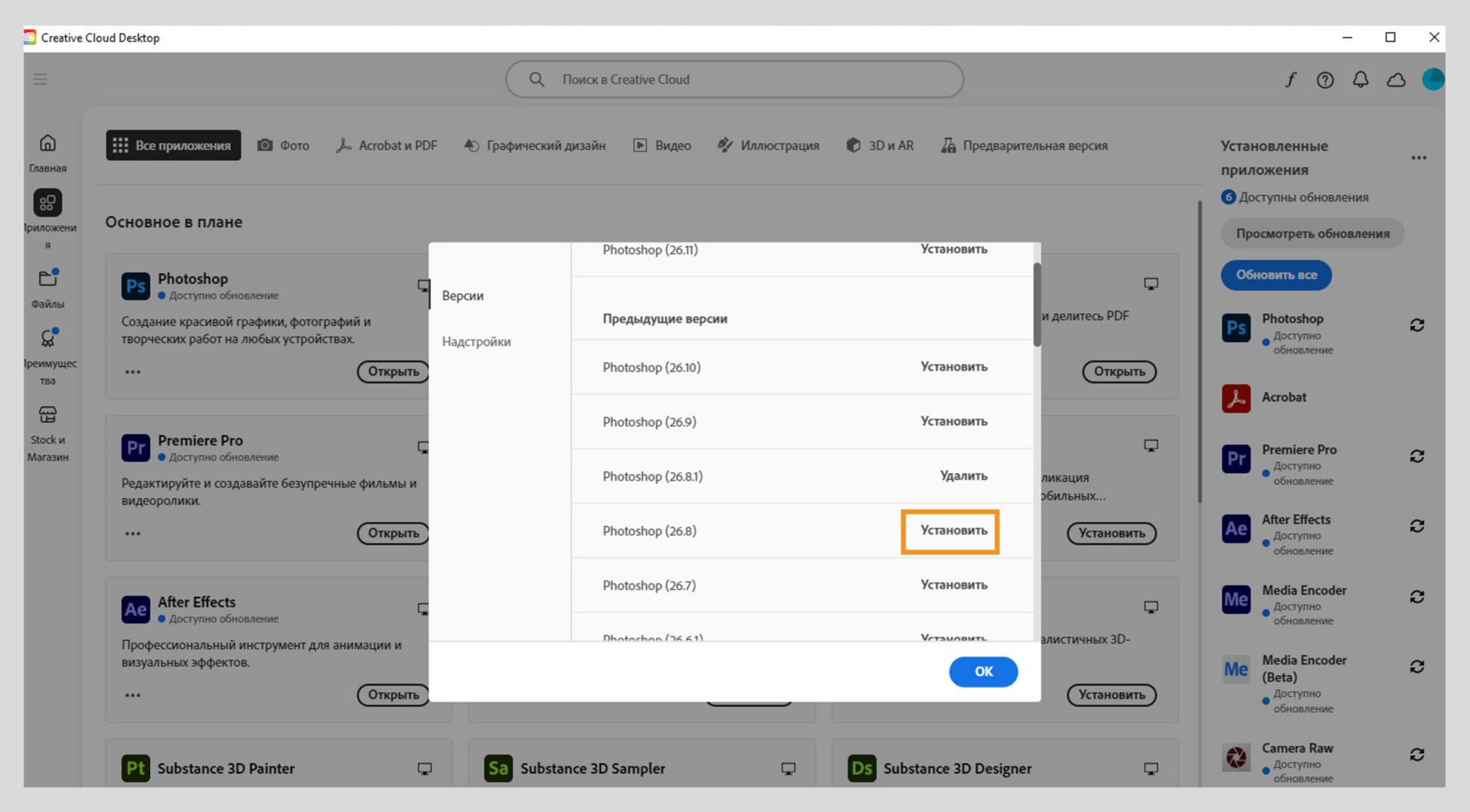Open the Help question mark icon
This screenshot has height=812, width=1470.
point(1325,80)
